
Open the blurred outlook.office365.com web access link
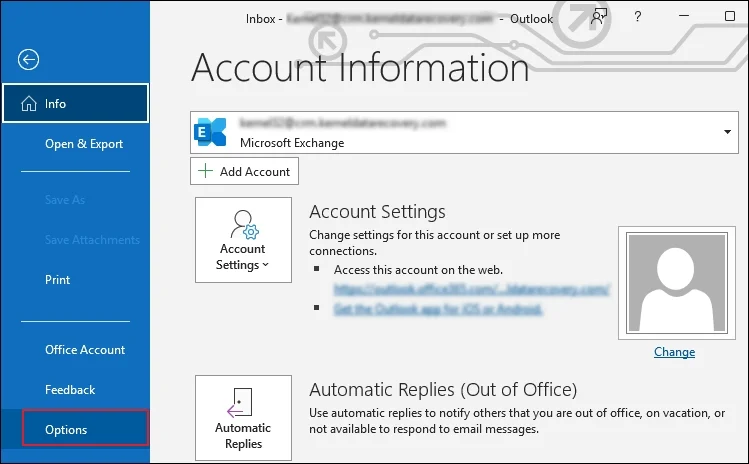point(471,290)
